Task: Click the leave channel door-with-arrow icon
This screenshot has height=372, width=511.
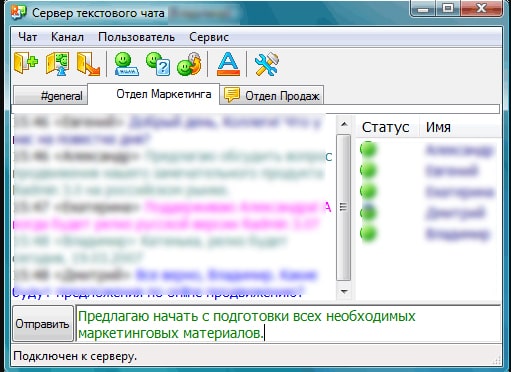Action: coord(88,64)
